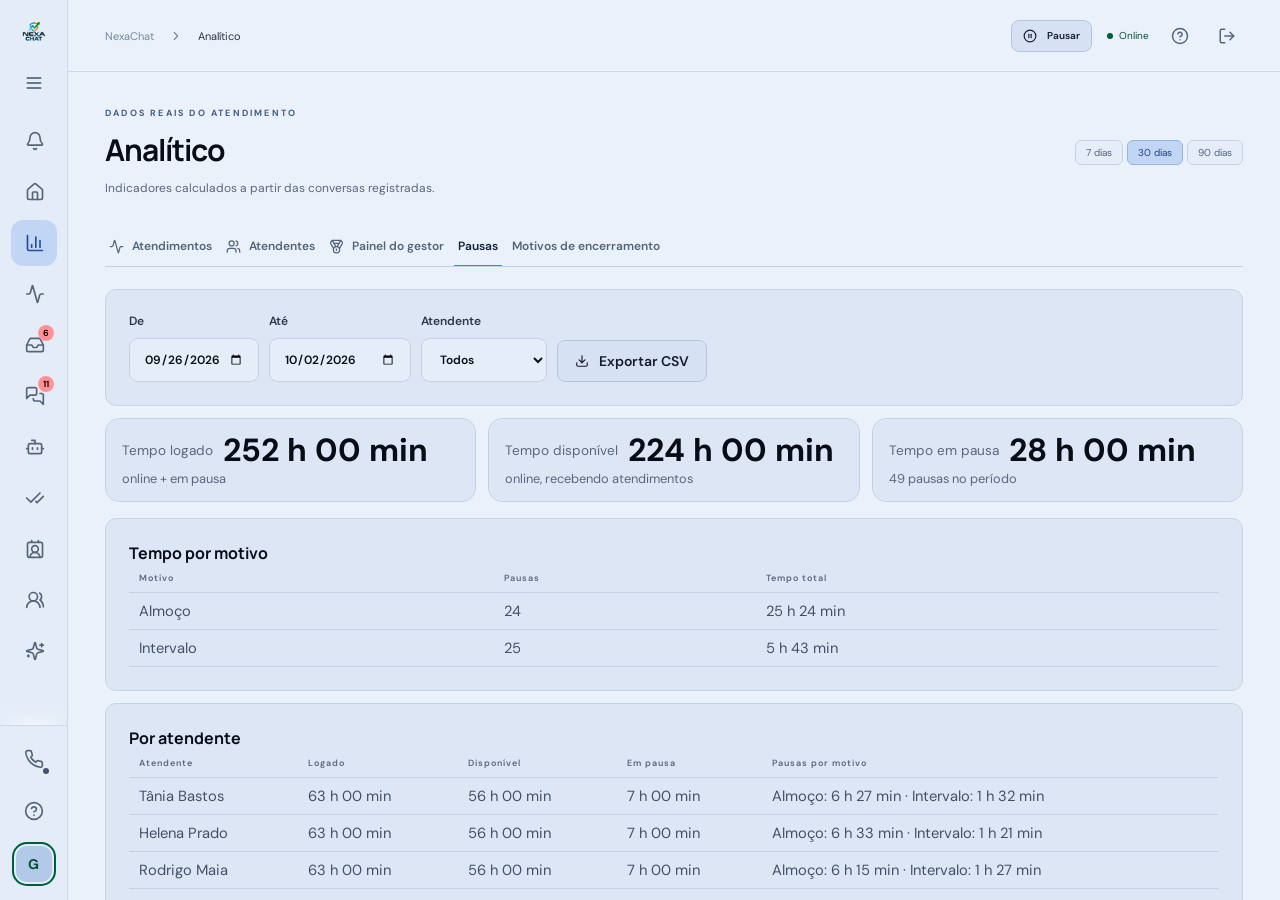
Task: Click the Intervalo row motivo cell
Action: (x=168, y=648)
